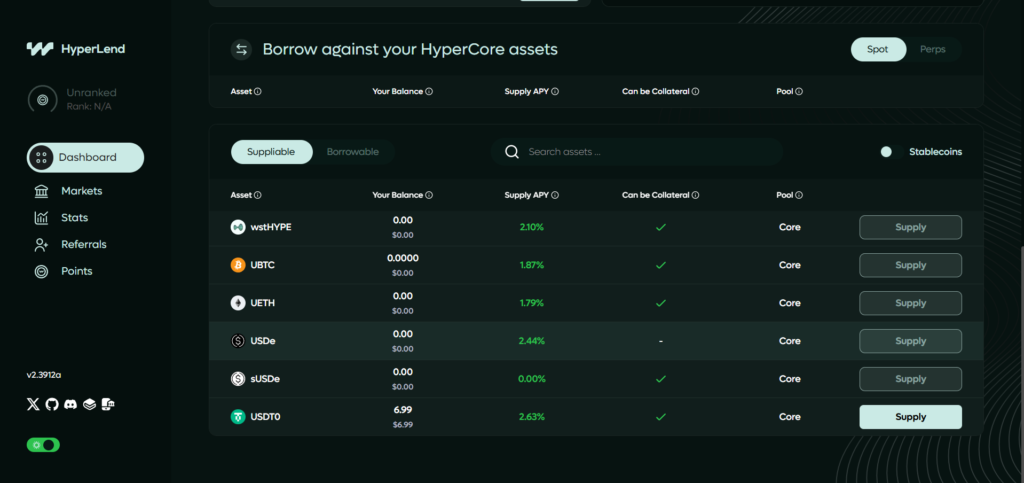Image resolution: width=1024 pixels, height=483 pixels.
Task: Click the search magnifier icon
Action: pyautogui.click(x=513, y=152)
